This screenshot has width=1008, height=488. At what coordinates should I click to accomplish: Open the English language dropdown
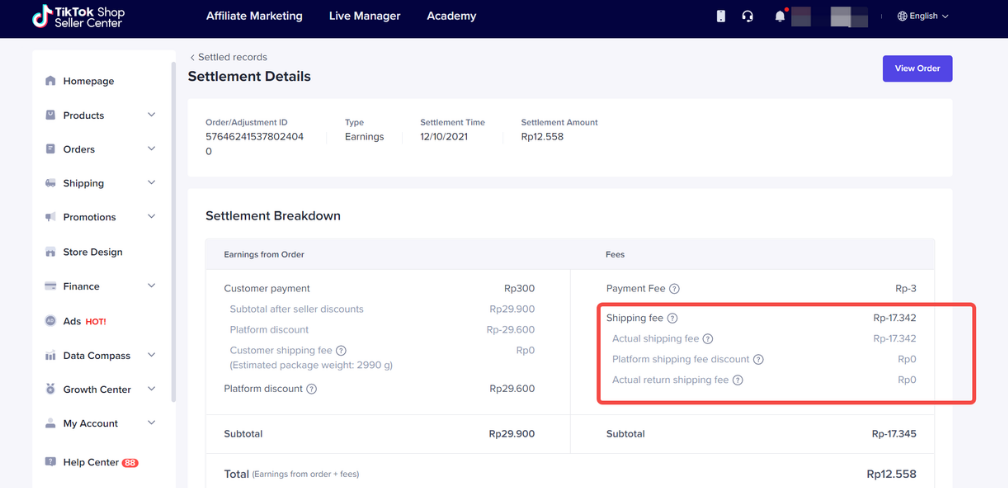coord(922,16)
